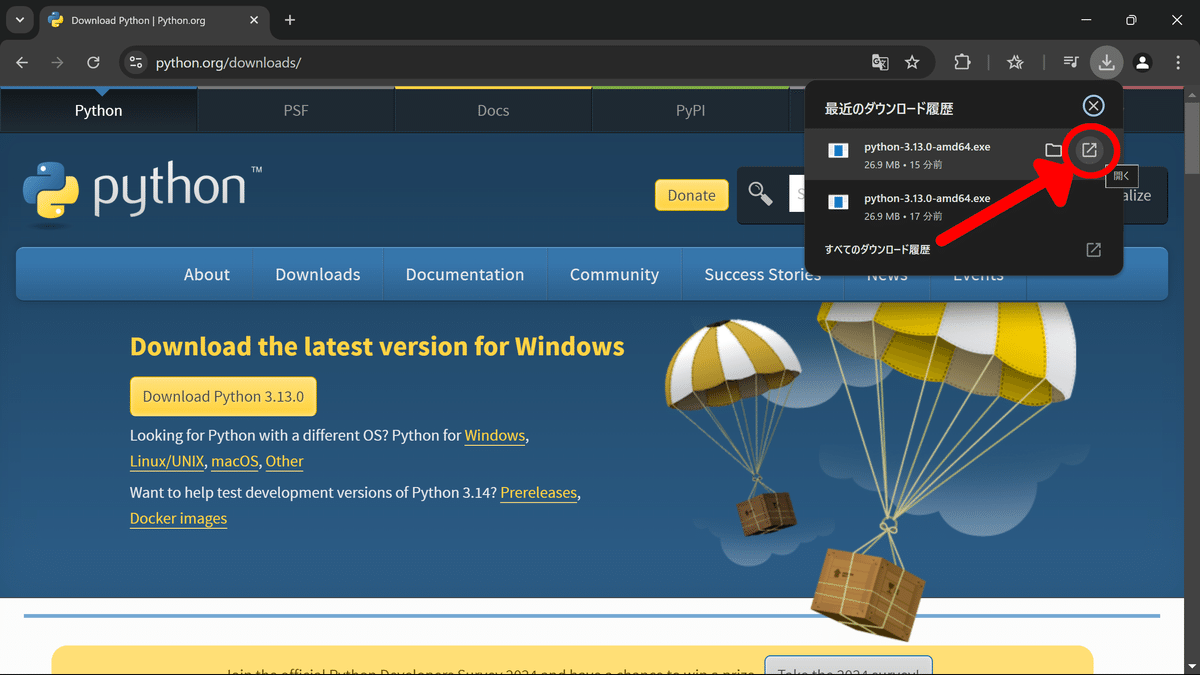The width and height of the screenshot is (1200, 675).
Task: Open the tab search dropdown arrow
Action: point(19,20)
